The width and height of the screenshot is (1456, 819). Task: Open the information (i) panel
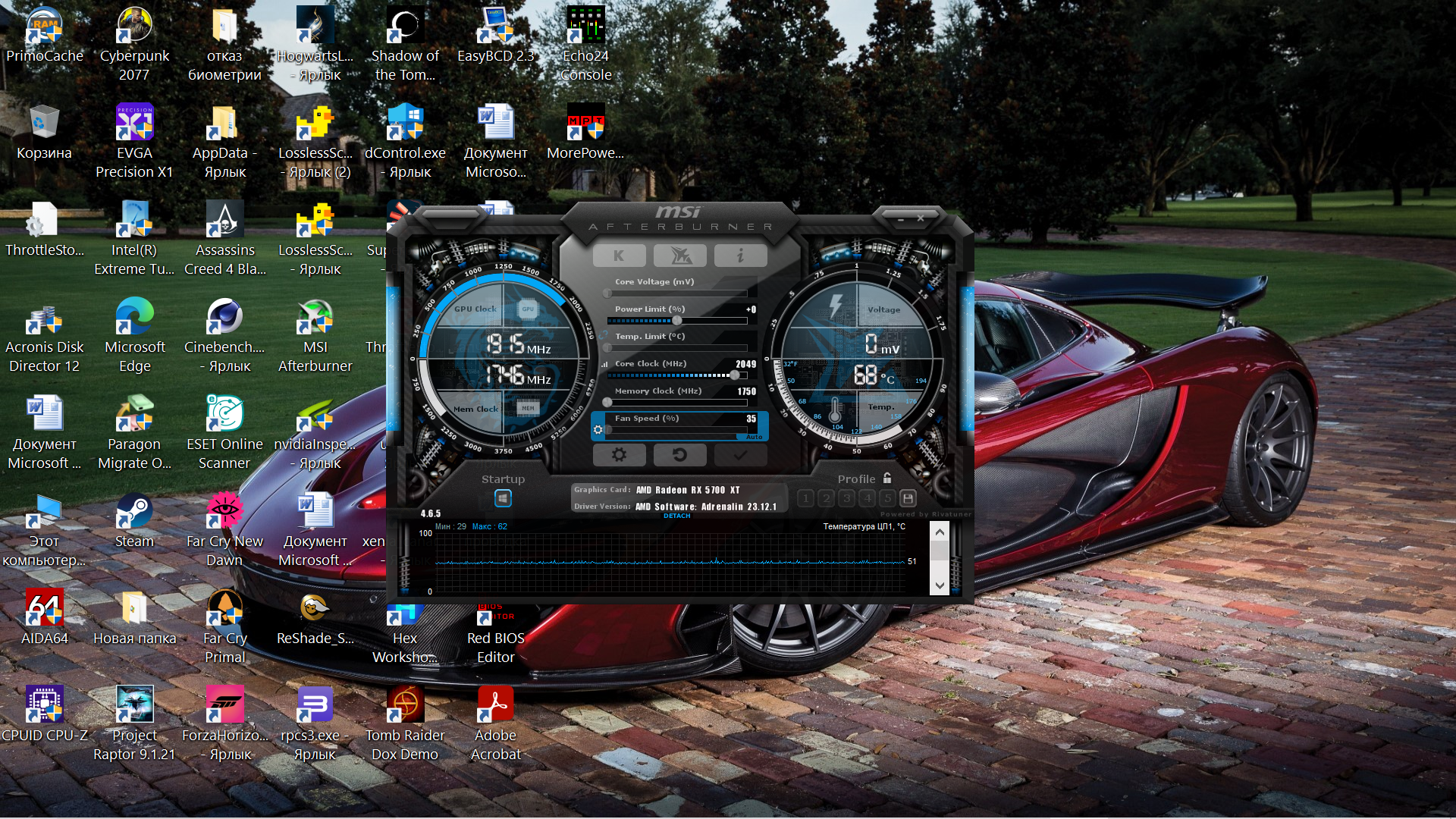(740, 256)
